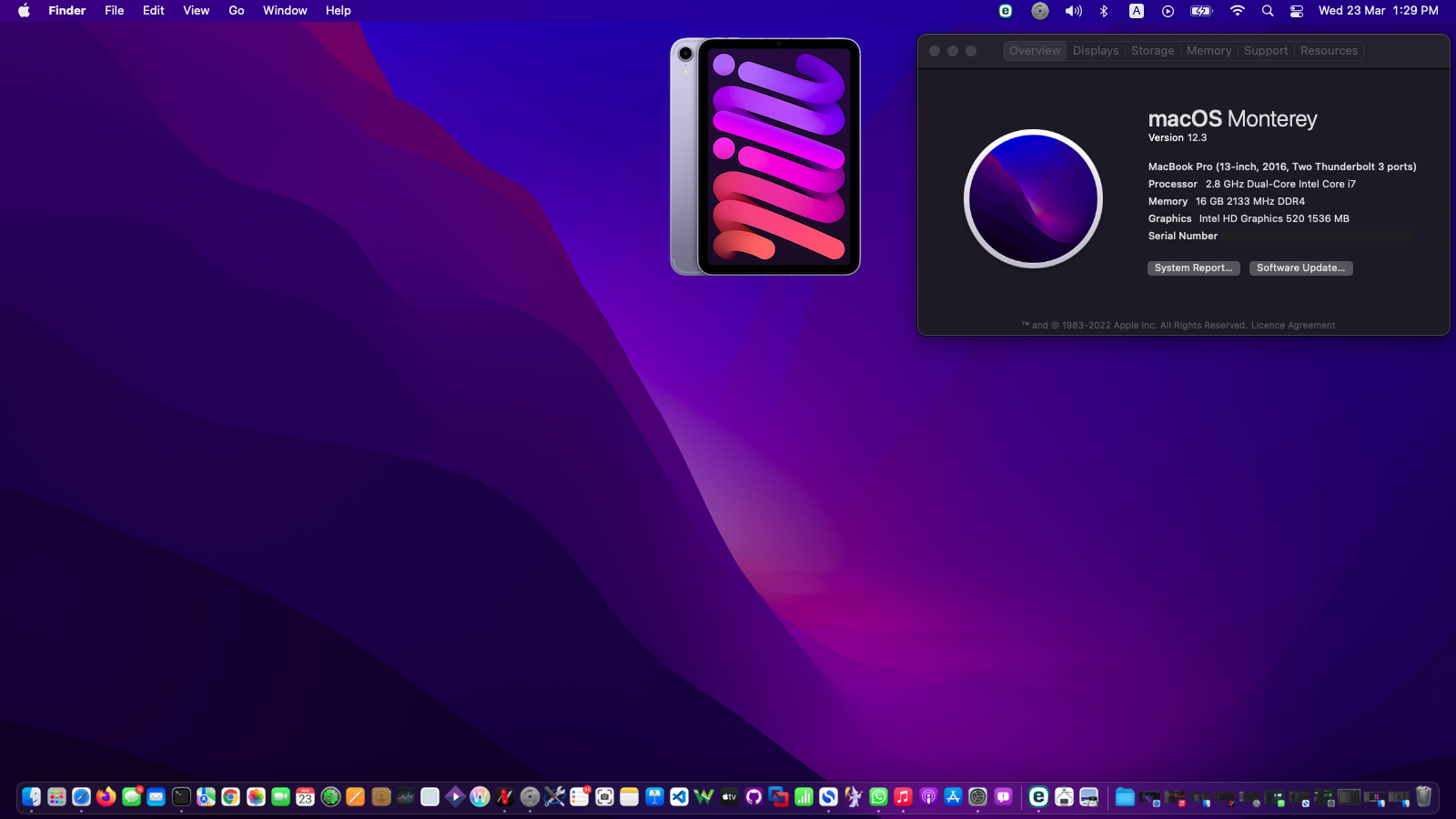Image resolution: width=1456 pixels, height=819 pixels.
Task: Open Bluetooth menu bar icon
Action: pos(1104,11)
